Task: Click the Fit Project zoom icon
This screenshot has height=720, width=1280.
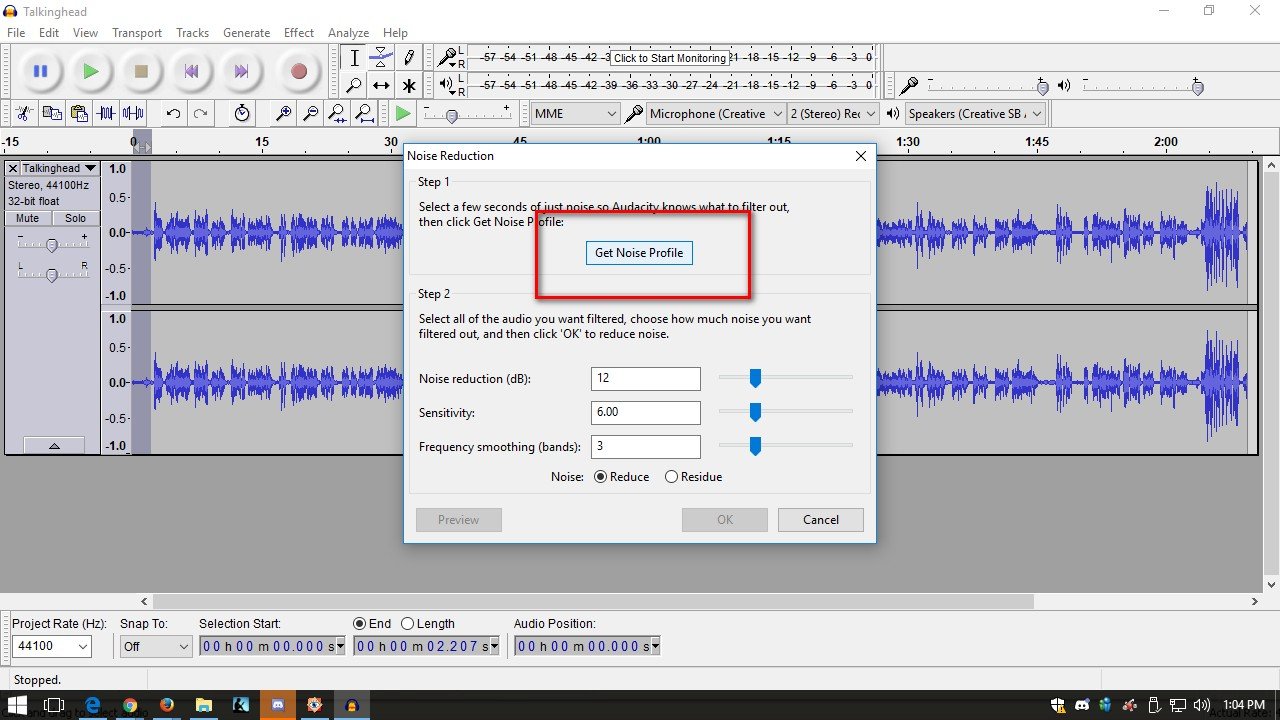Action: 365,113
